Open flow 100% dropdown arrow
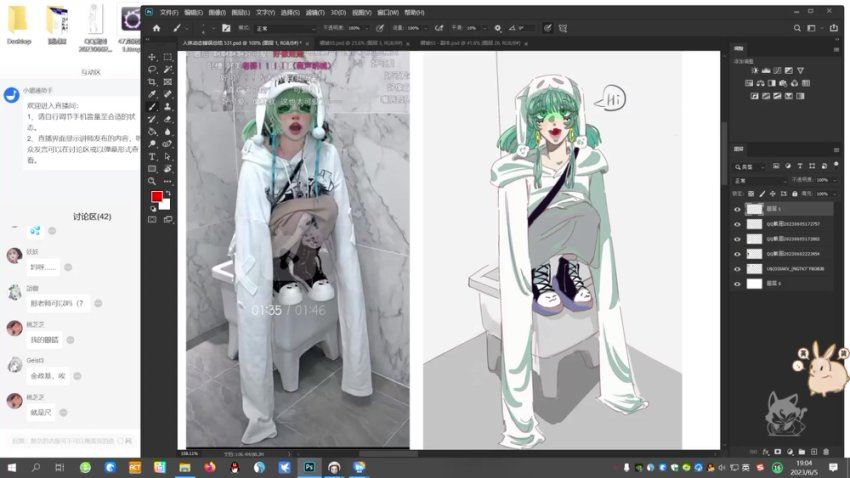850x478 pixels. [426, 28]
